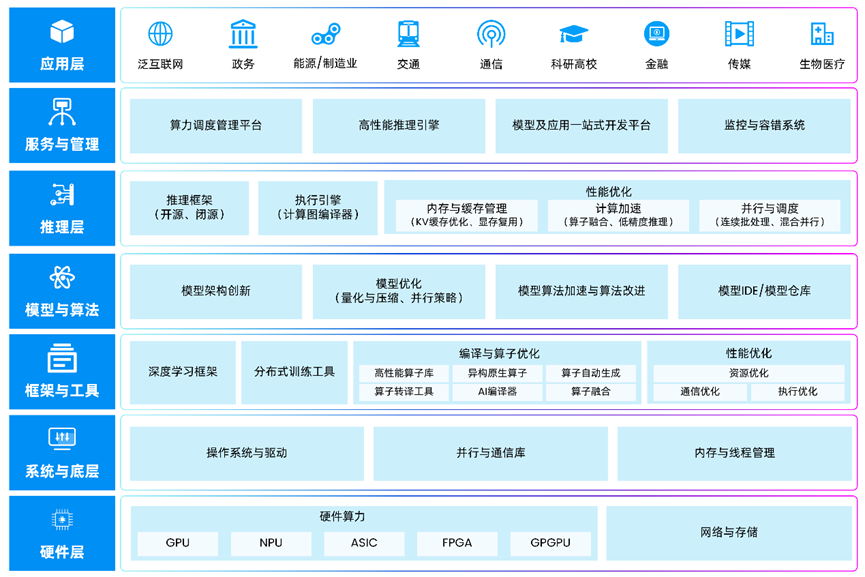865x577 pixels.
Task: Select the 计算加速 sub-box
Action: click(618, 215)
